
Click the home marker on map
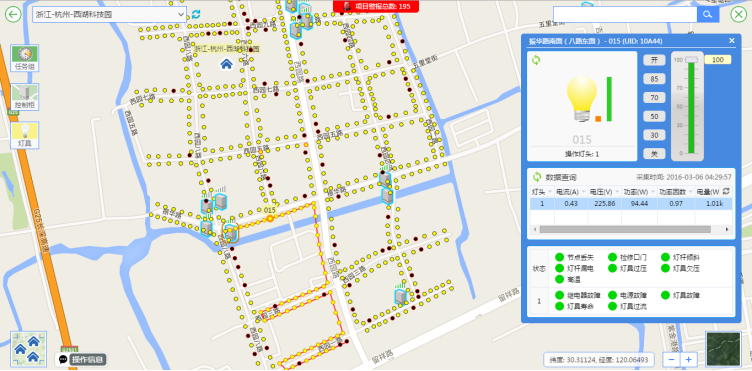click(x=226, y=64)
